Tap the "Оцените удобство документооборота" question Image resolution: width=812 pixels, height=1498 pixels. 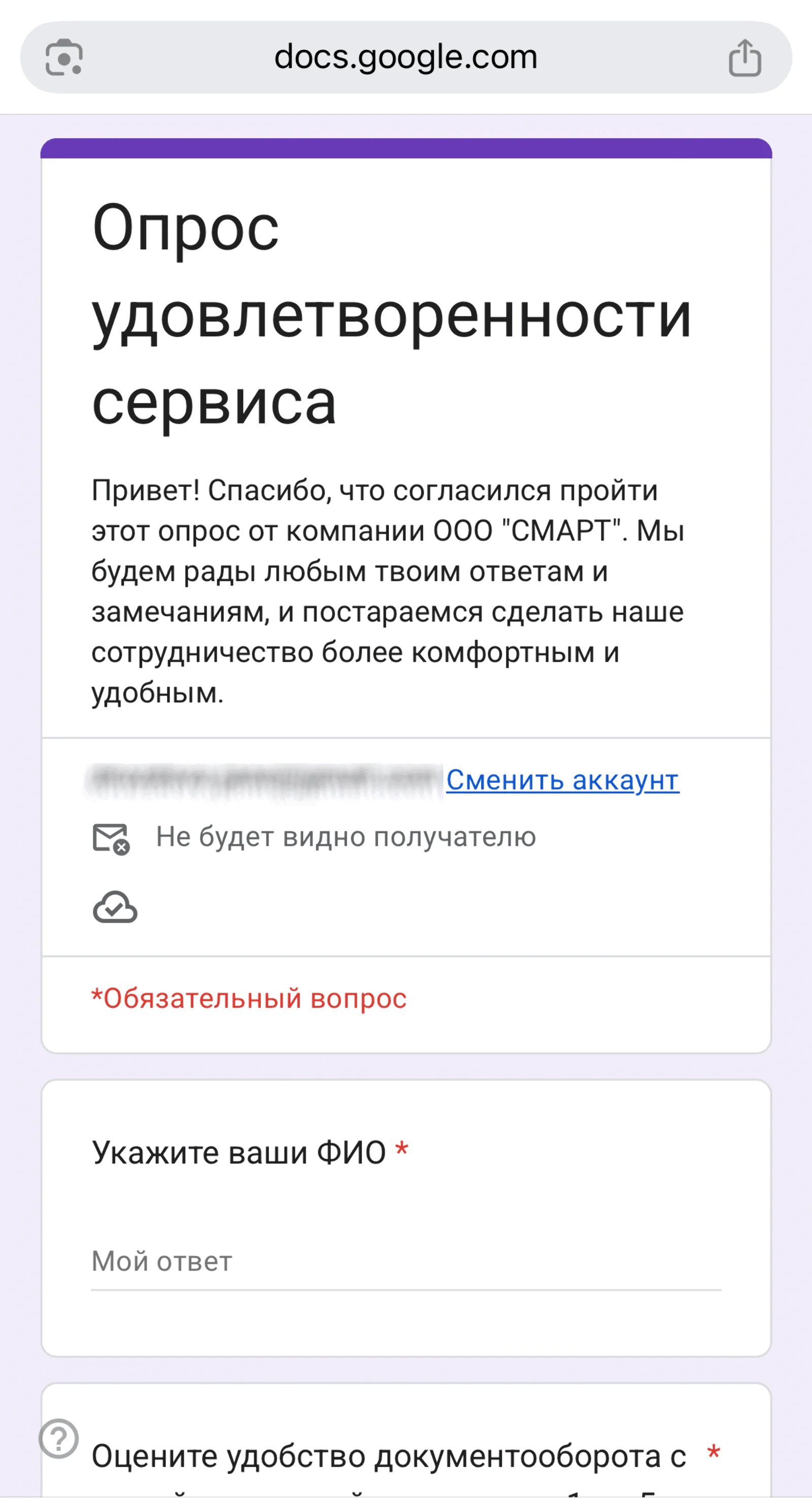point(388,1456)
